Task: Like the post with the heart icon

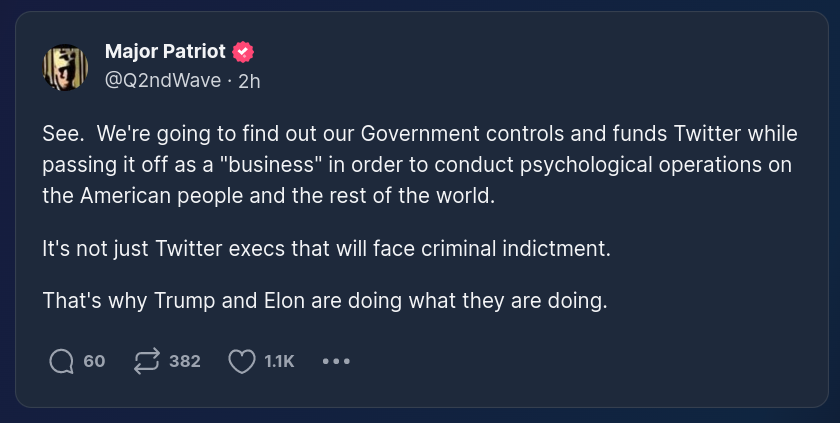Action: [241, 361]
